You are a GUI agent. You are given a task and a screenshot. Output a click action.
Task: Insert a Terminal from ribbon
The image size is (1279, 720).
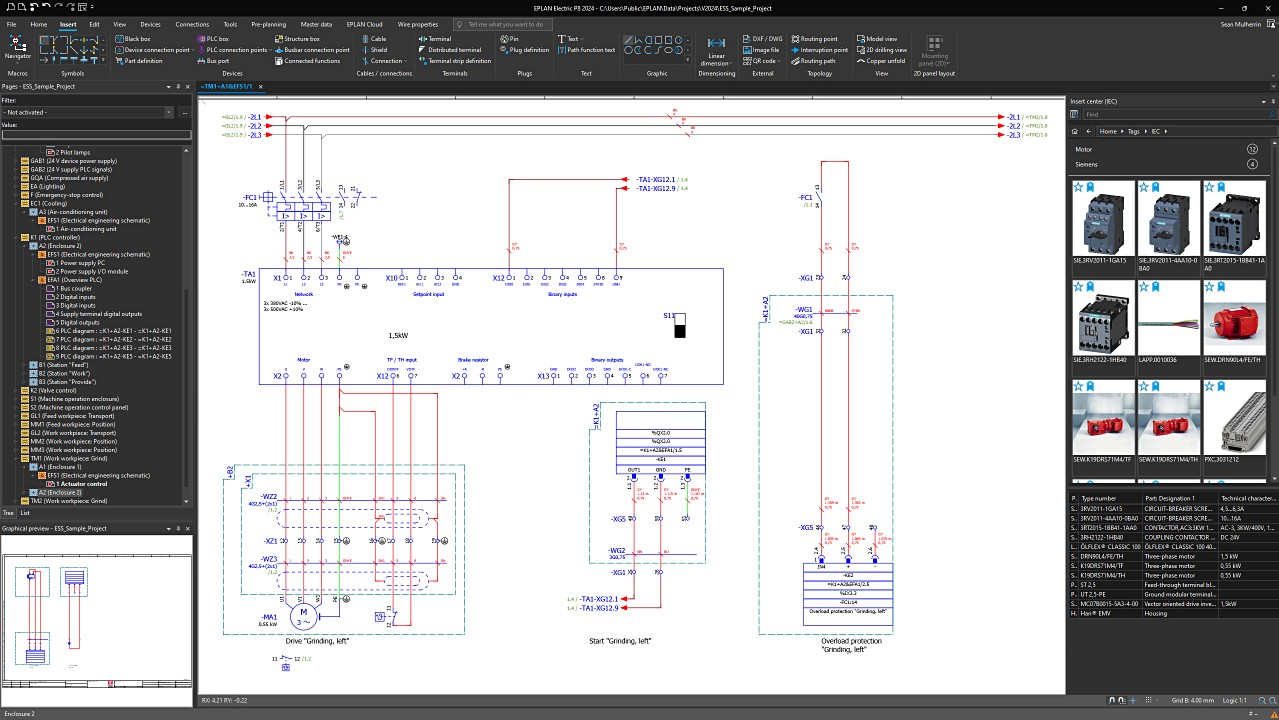439,38
